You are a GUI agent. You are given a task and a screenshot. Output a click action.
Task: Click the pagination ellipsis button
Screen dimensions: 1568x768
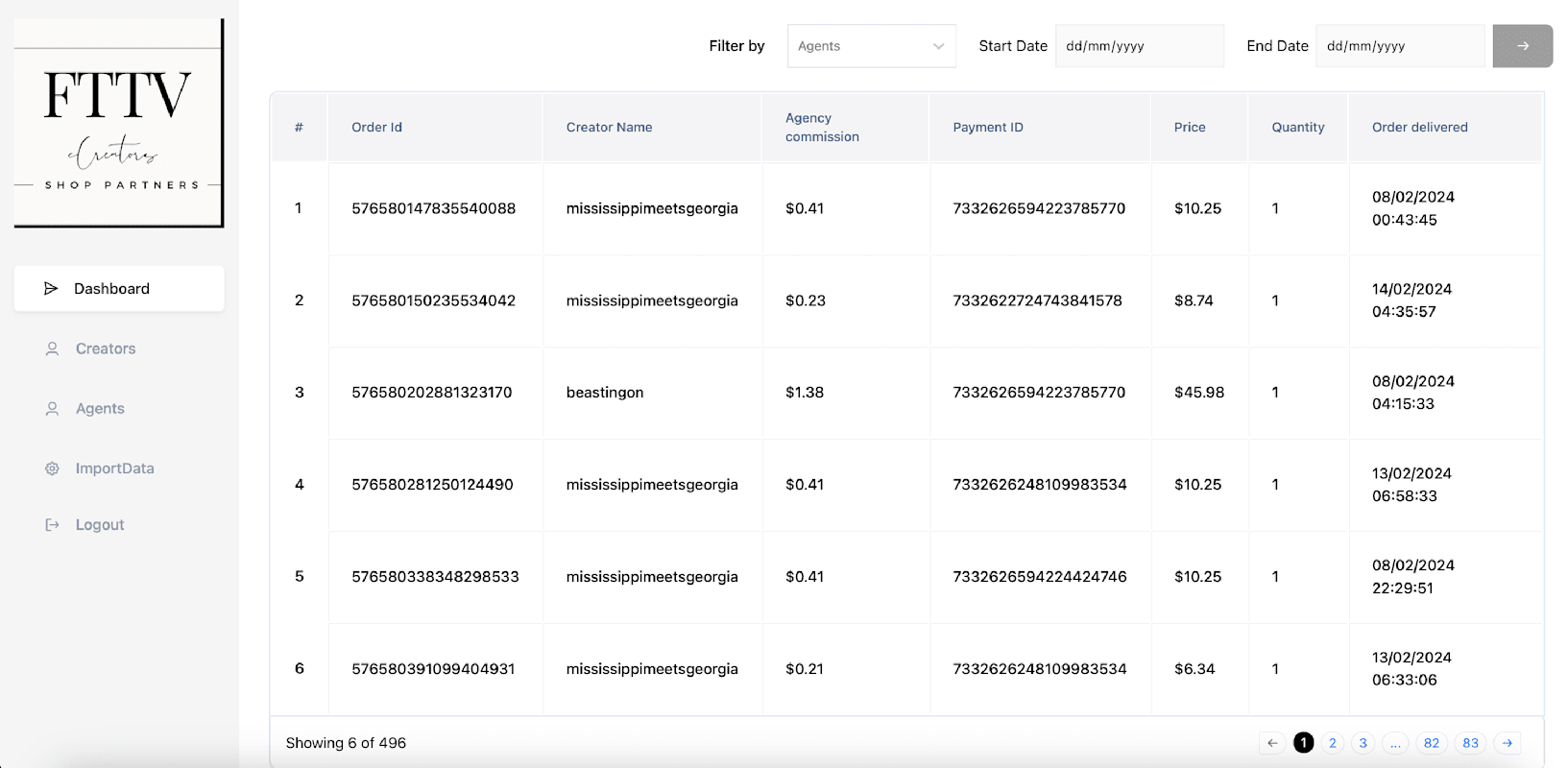coord(1395,743)
